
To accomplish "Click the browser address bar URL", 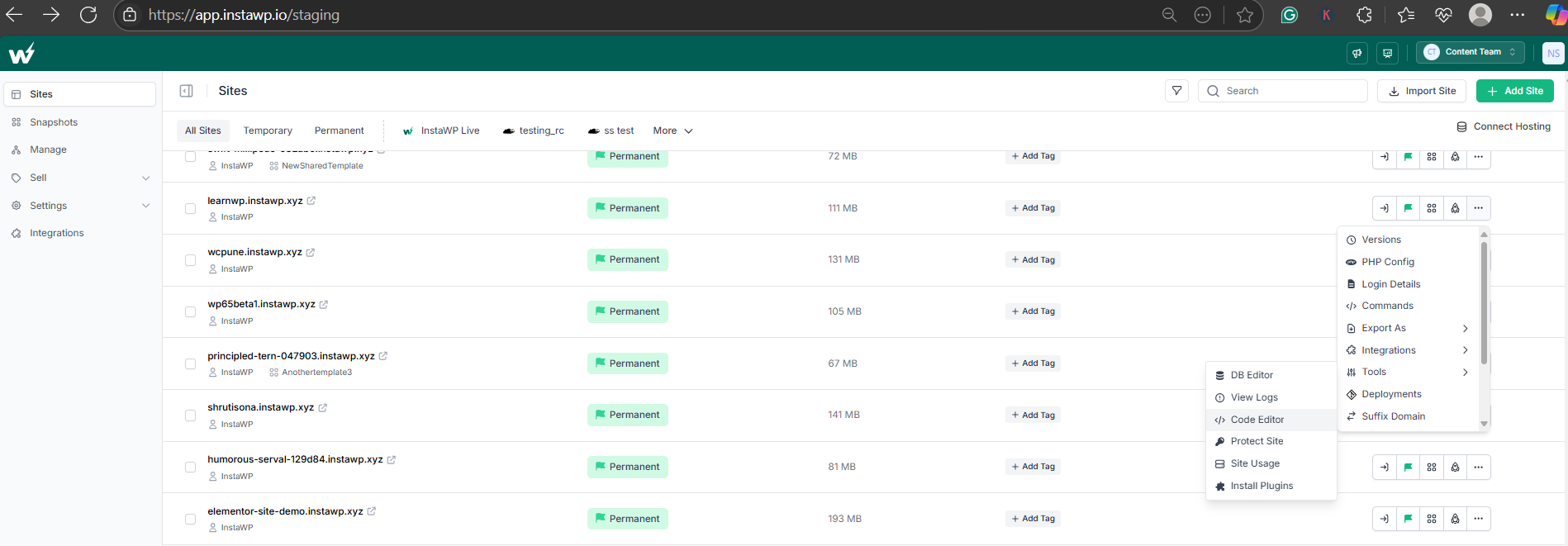I will 244,15.
